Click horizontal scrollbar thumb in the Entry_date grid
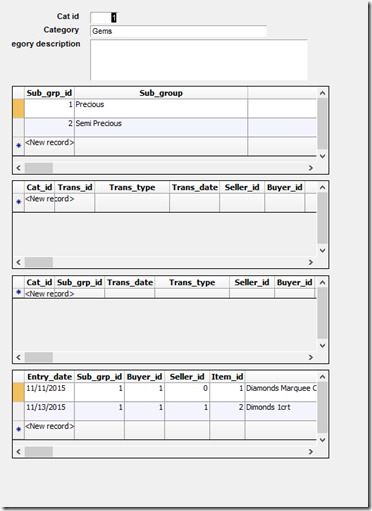The height and width of the screenshot is (511, 372). pyautogui.click(x=39, y=451)
